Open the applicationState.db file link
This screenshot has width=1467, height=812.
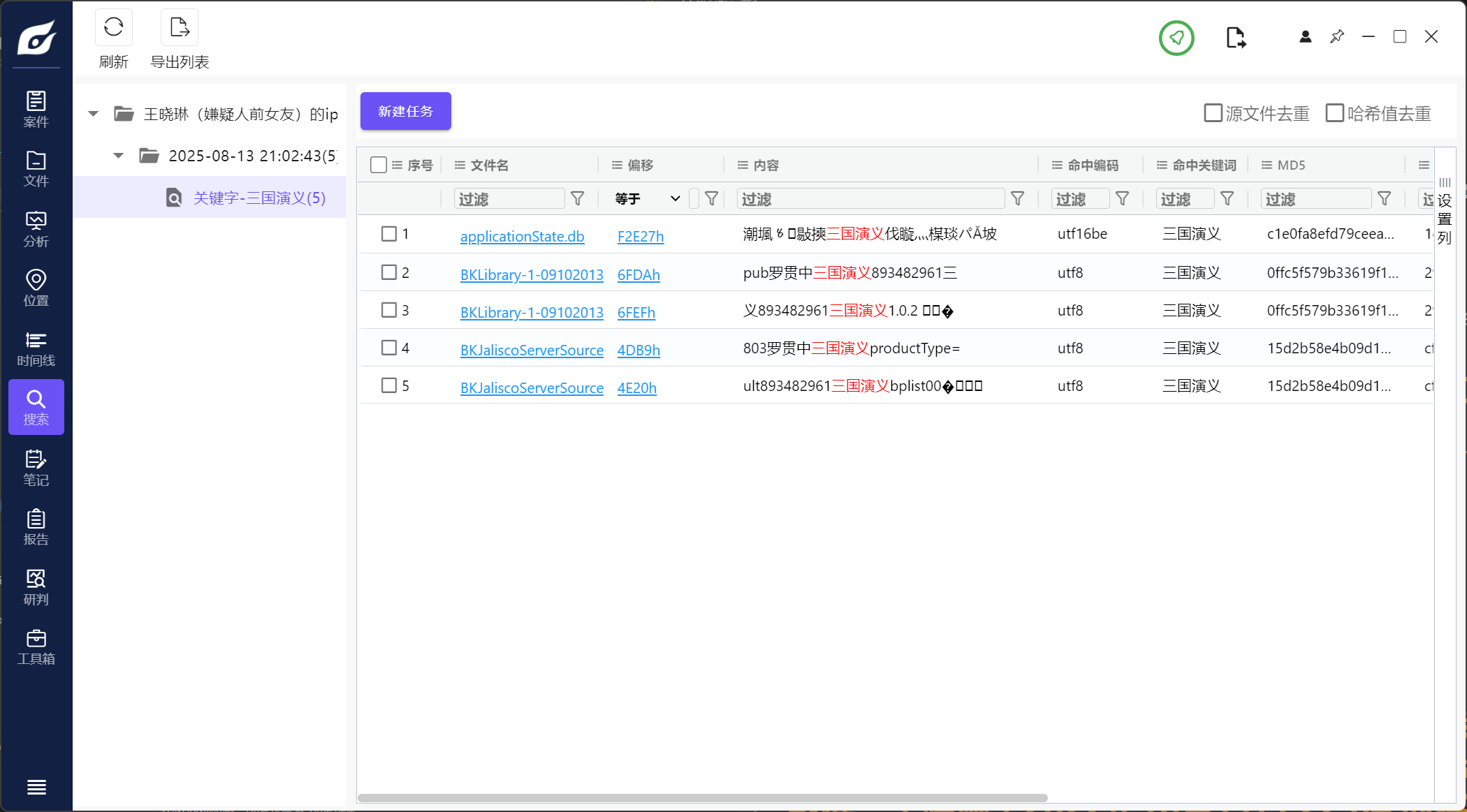(x=522, y=236)
